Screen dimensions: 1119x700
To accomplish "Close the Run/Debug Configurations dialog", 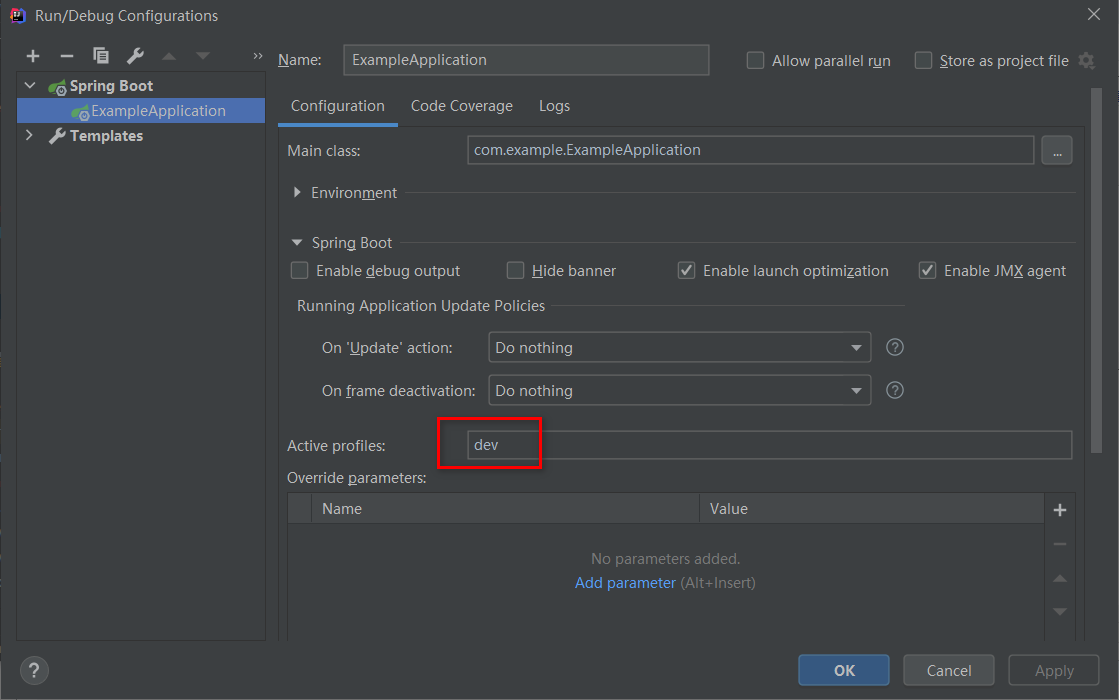I will [1093, 14].
